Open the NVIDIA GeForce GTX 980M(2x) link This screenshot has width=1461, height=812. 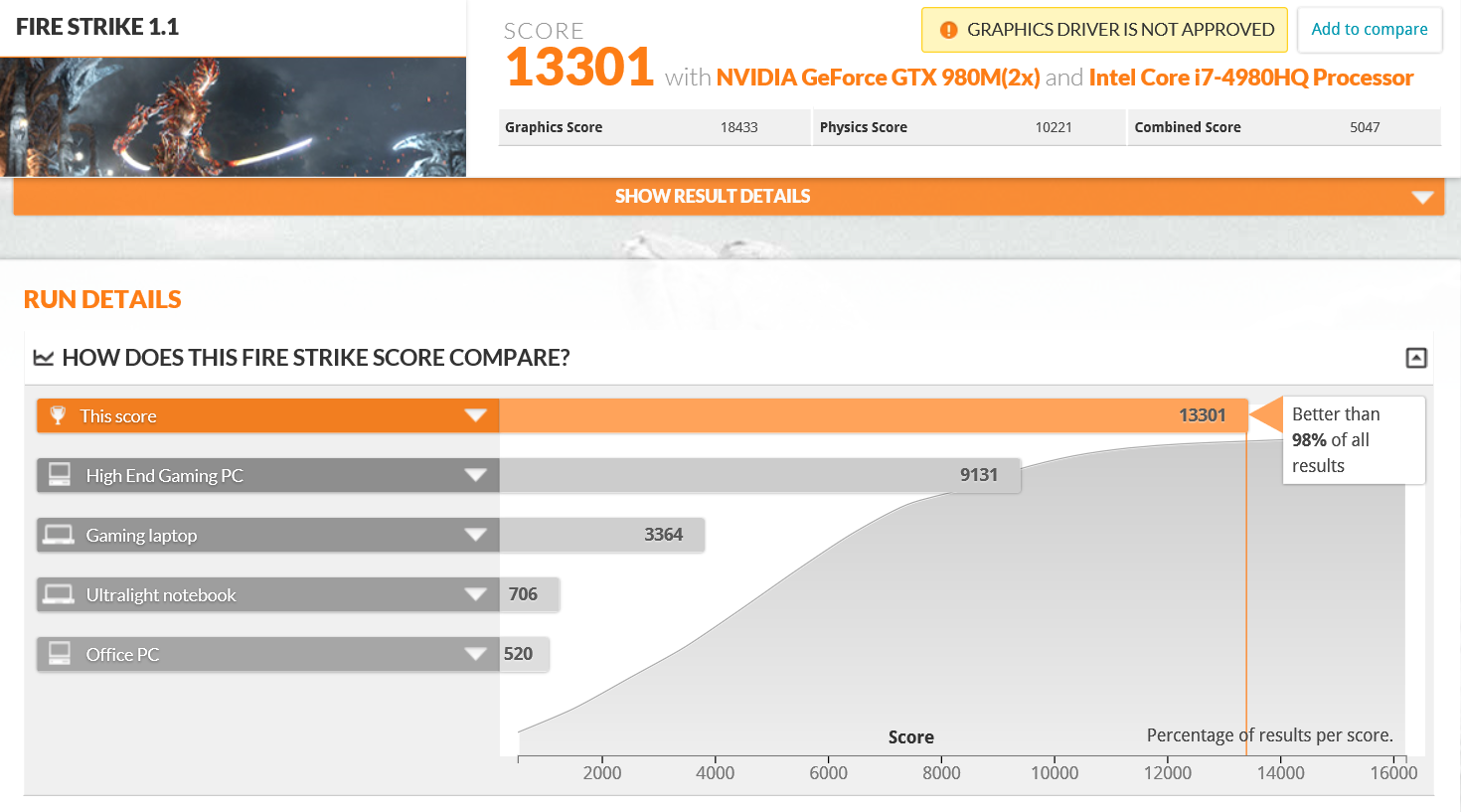coord(878,78)
